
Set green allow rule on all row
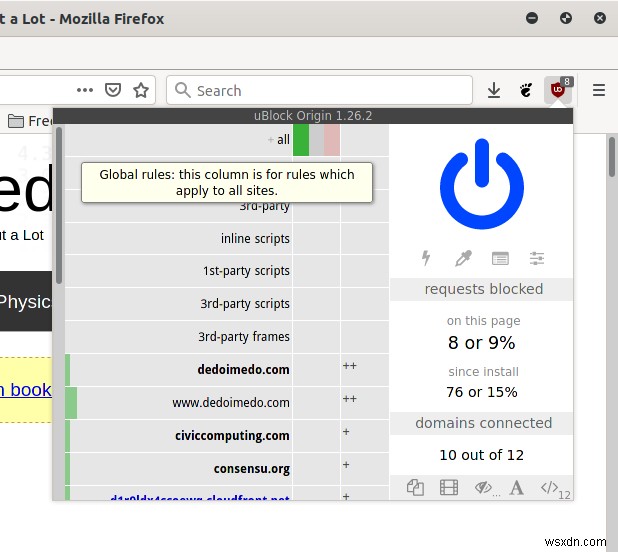point(301,140)
